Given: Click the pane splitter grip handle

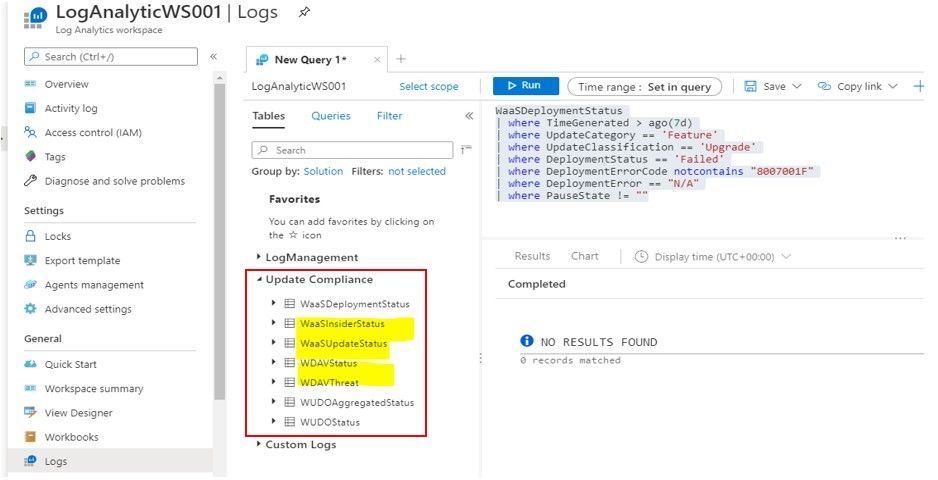Looking at the screenshot, I should (480, 358).
